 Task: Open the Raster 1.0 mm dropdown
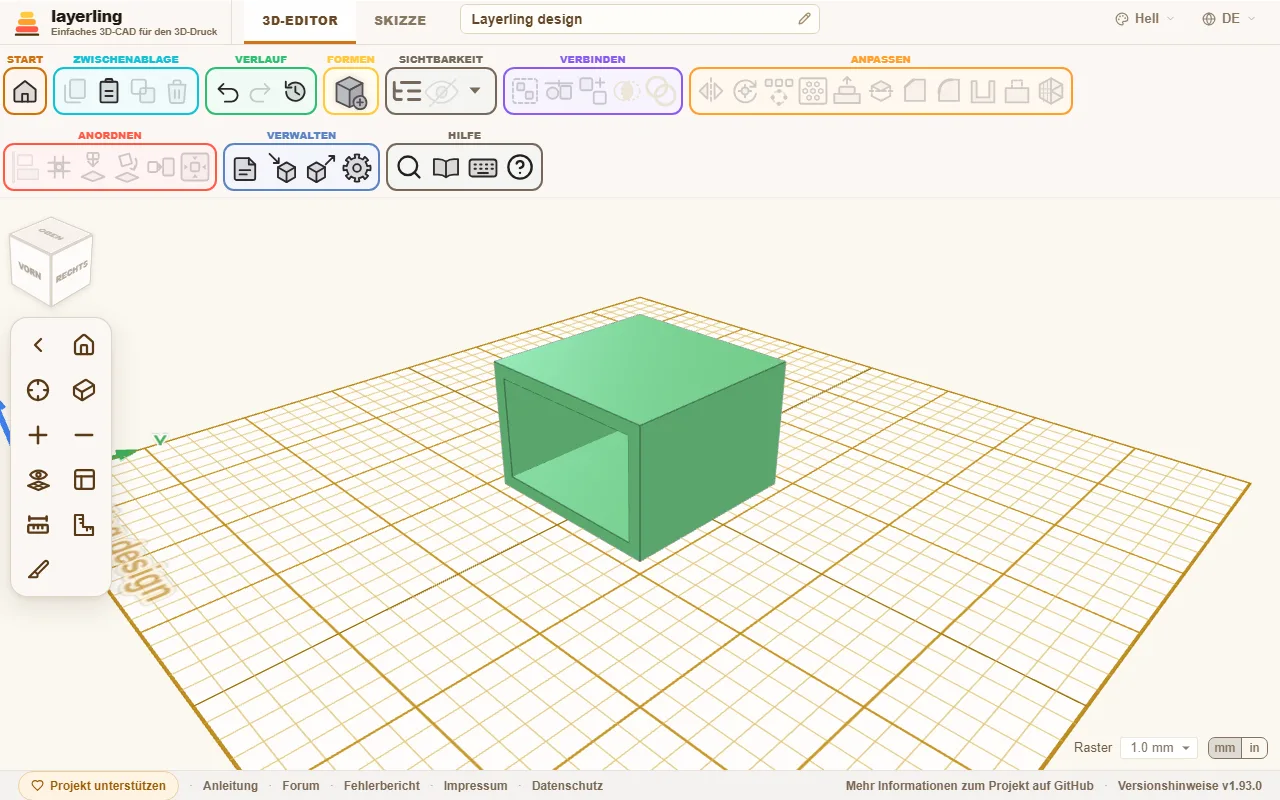coord(1159,748)
